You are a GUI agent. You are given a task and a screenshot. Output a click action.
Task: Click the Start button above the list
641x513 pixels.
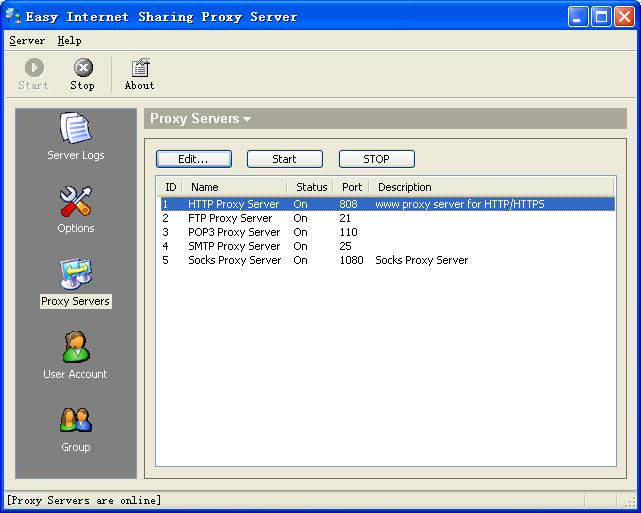pos(285,159)
